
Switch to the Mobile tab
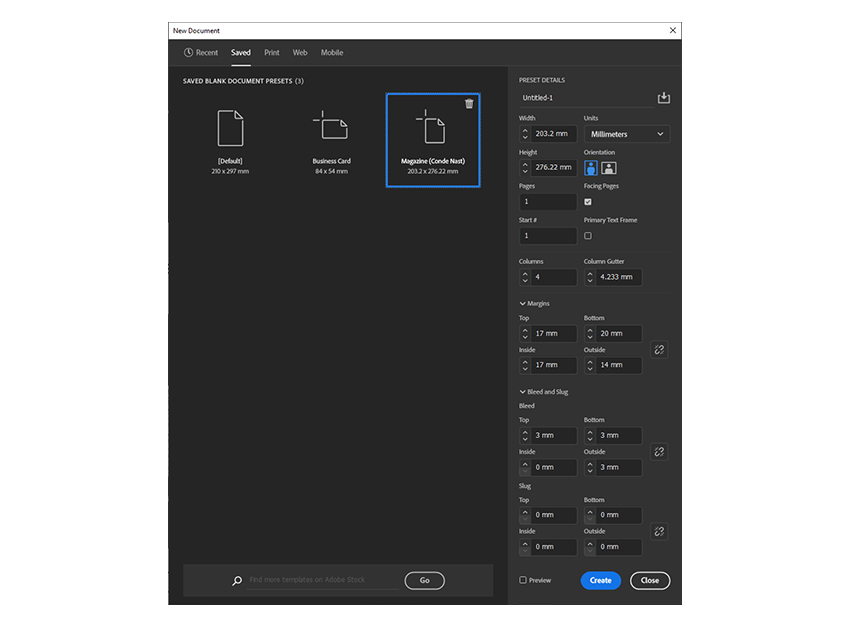[332, 53]
